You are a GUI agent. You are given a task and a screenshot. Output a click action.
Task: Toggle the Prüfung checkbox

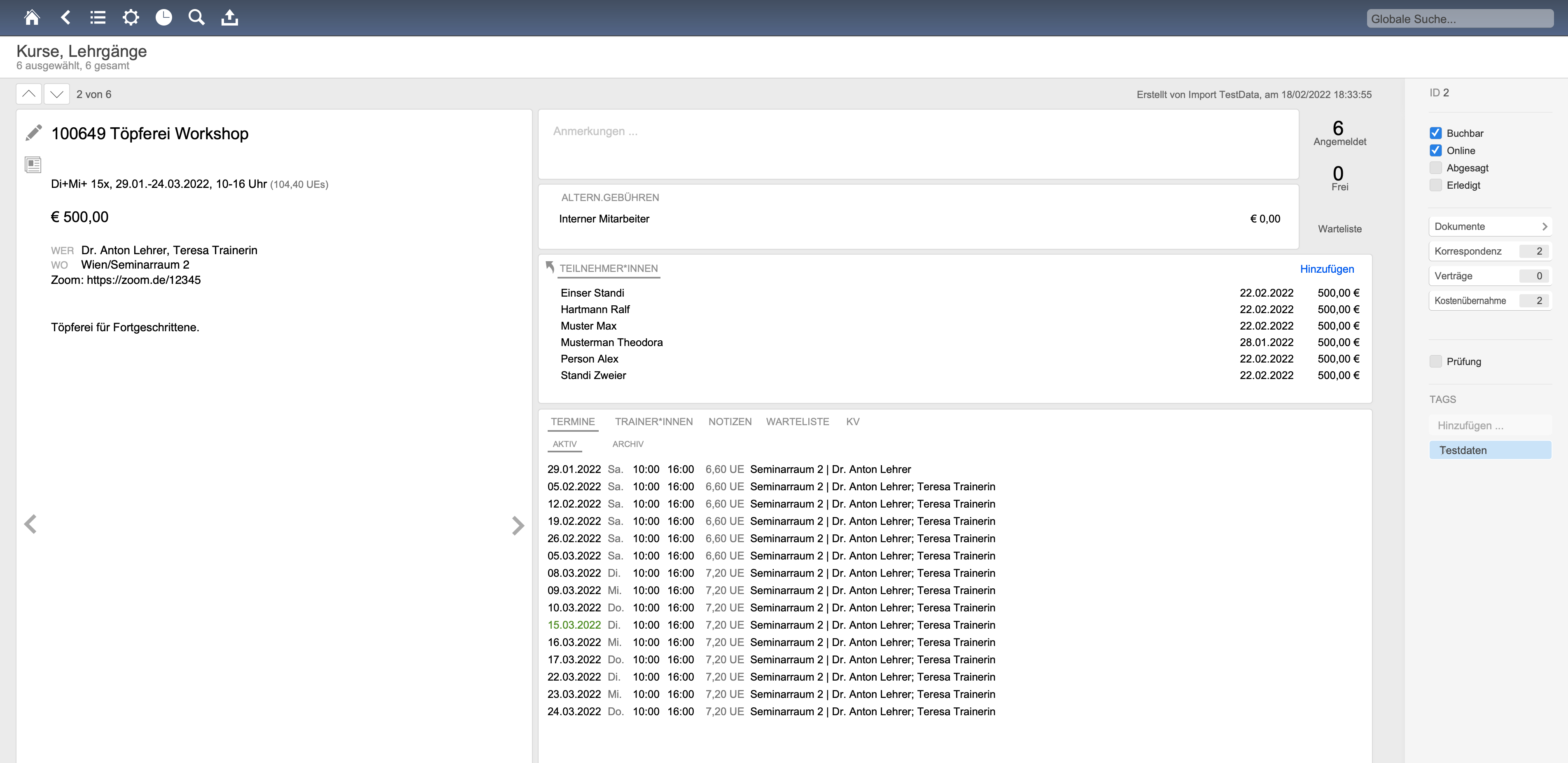click(x=1435, y=361)
